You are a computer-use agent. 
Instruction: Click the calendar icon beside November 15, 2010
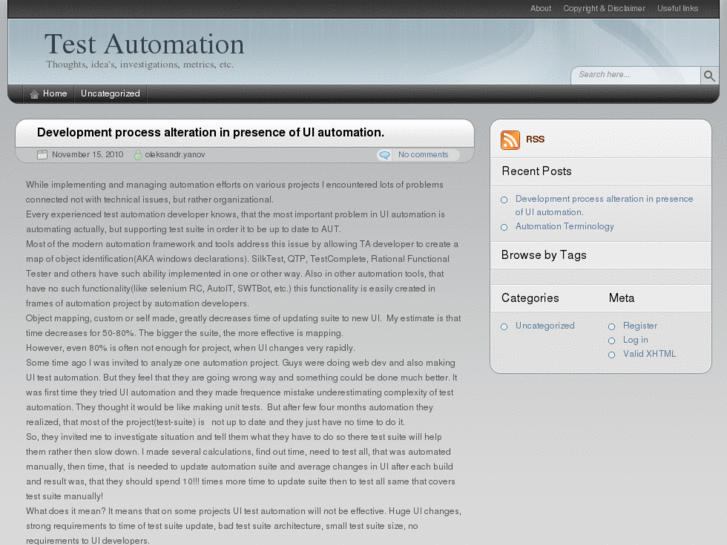(x=42, y=155)
